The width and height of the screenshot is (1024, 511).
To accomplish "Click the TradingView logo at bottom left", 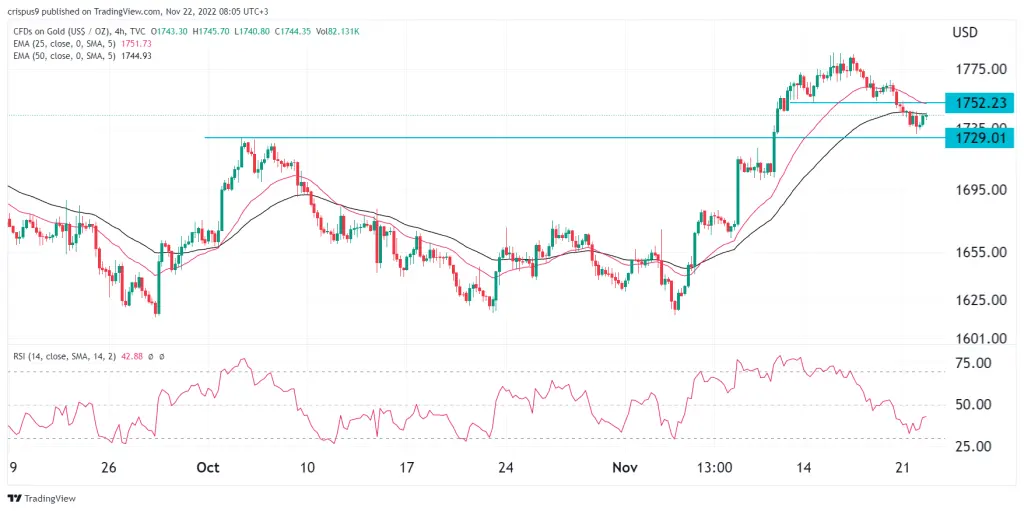I will (x=42, y=498).
